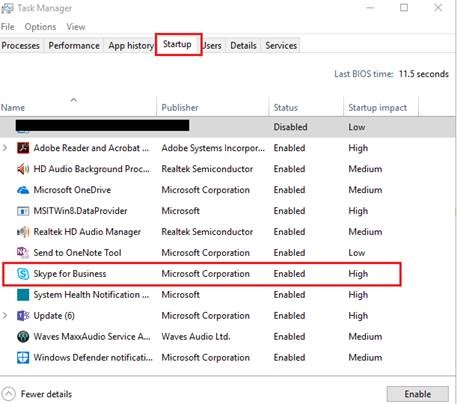Click the MSITWin8.DataProvider icon
The width and height of the screenshot is (457, 404).
click(x=23, y=211)
